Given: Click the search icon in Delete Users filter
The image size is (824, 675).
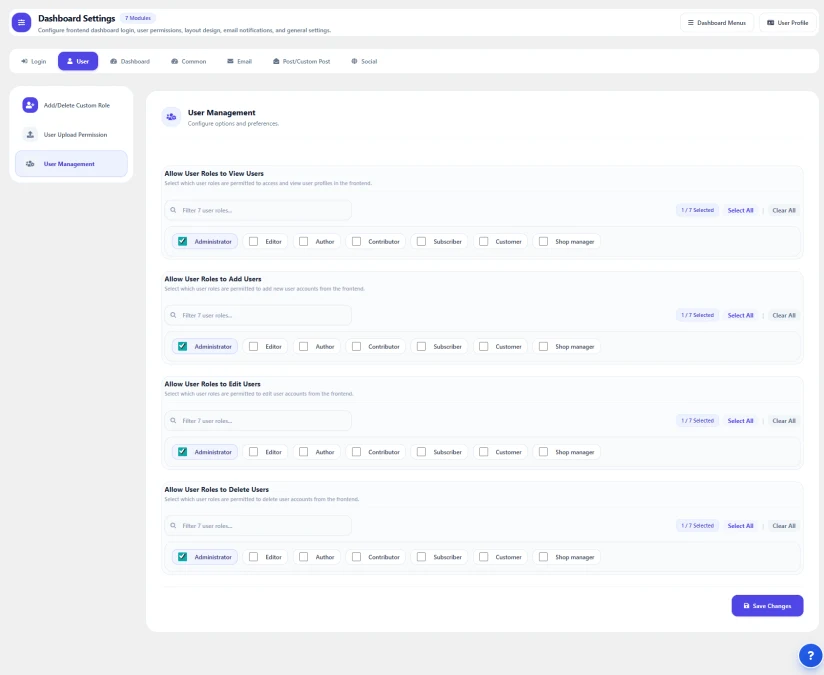Looking at the screenshot, I should pos(173,526).
